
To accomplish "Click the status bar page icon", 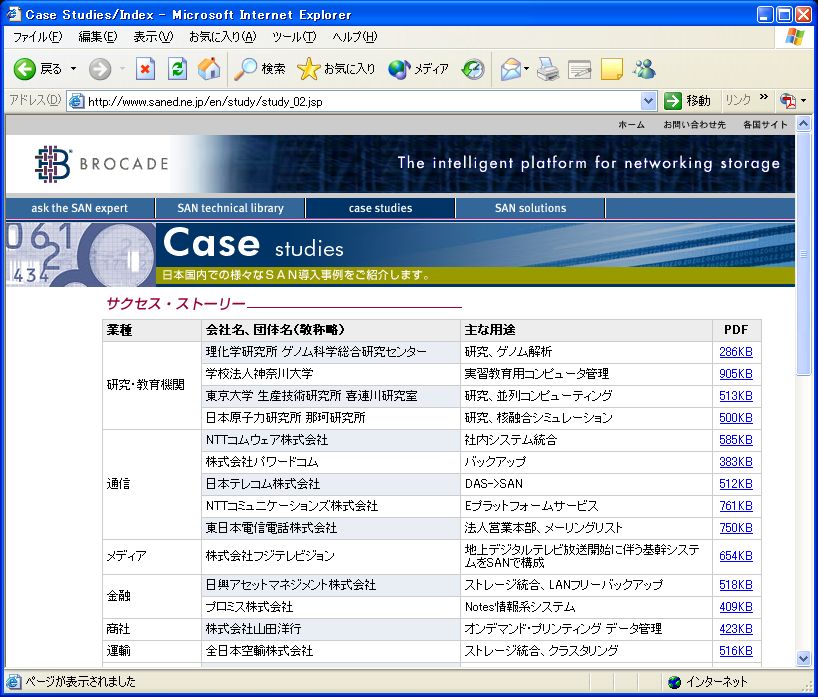I will 14,681.
